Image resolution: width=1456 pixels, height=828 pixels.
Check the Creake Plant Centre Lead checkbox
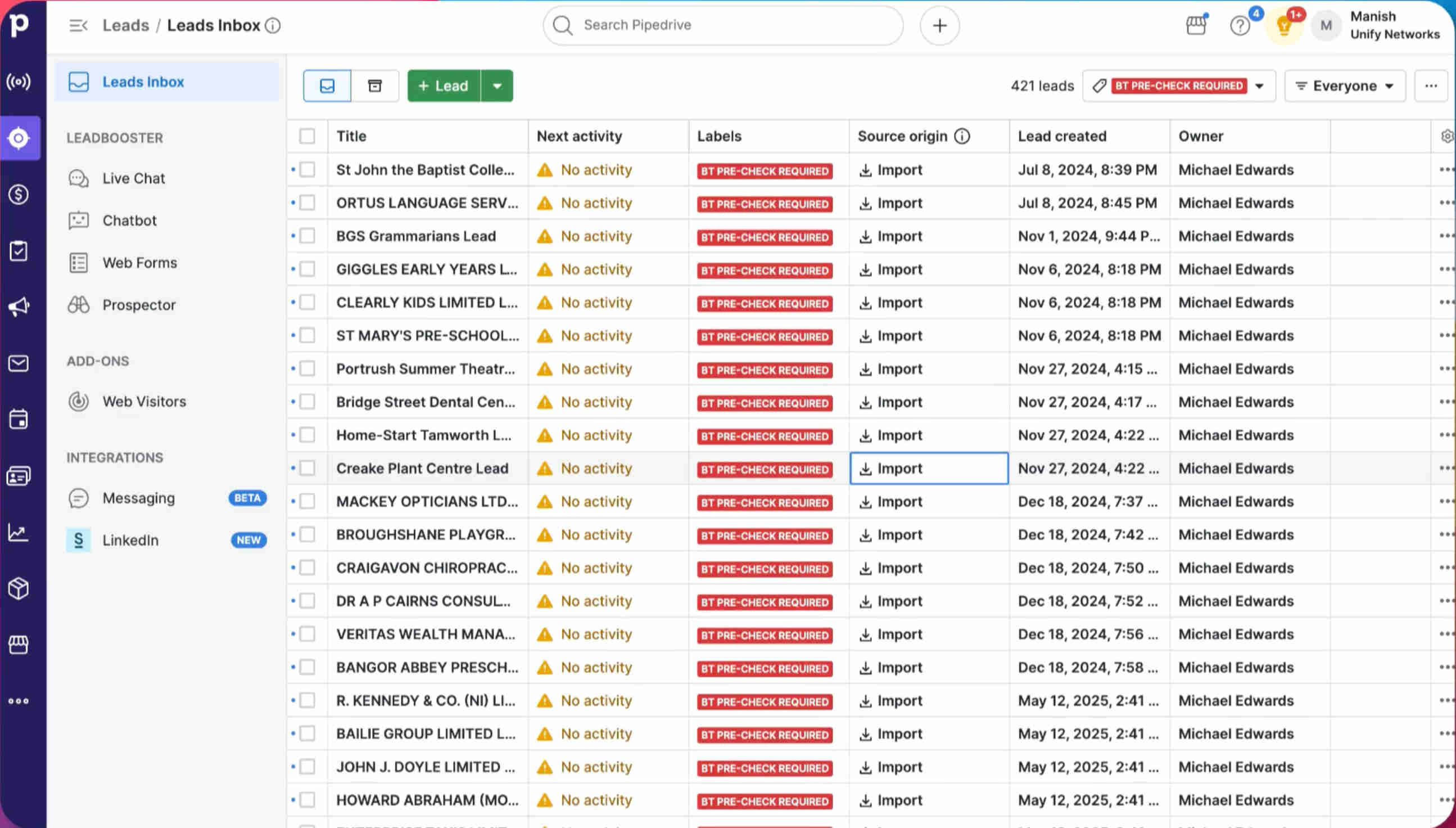point(307,468)
